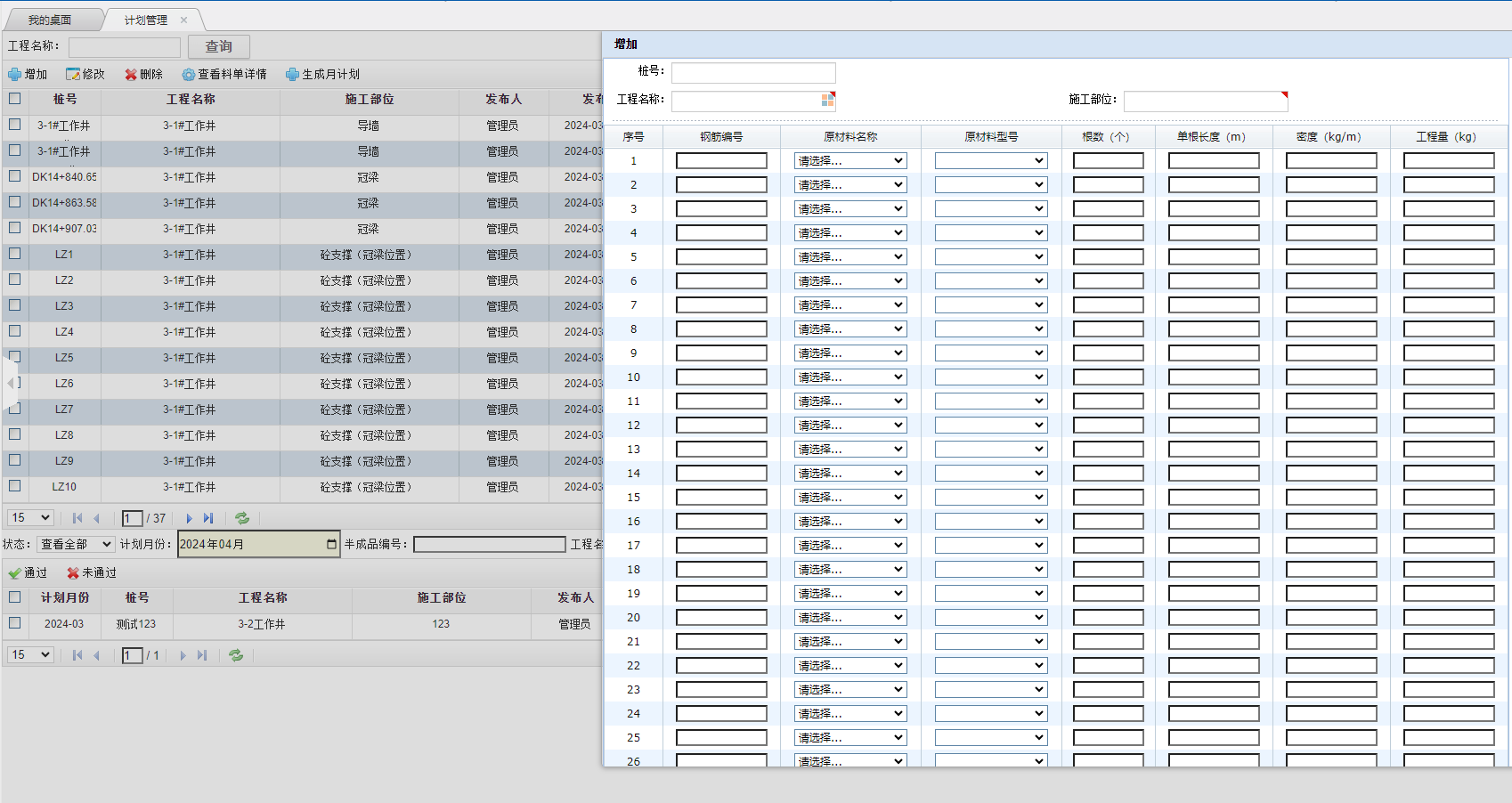Sort by 发布人 column header in upper grid
The height and width of the screenshot is (803, 1512).
(504, 100)
